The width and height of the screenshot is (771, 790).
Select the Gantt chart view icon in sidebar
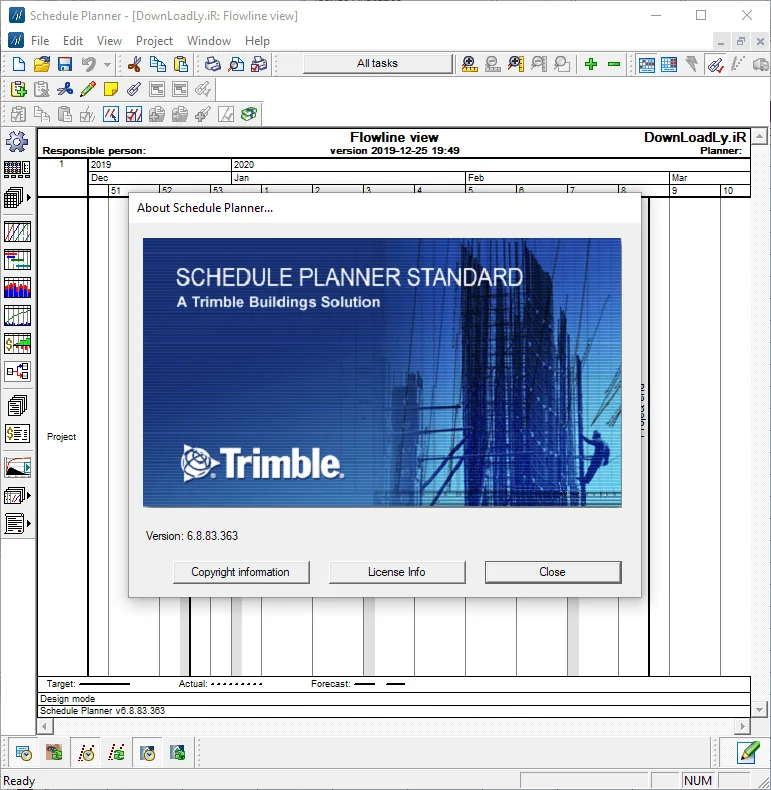click(17, 260)
